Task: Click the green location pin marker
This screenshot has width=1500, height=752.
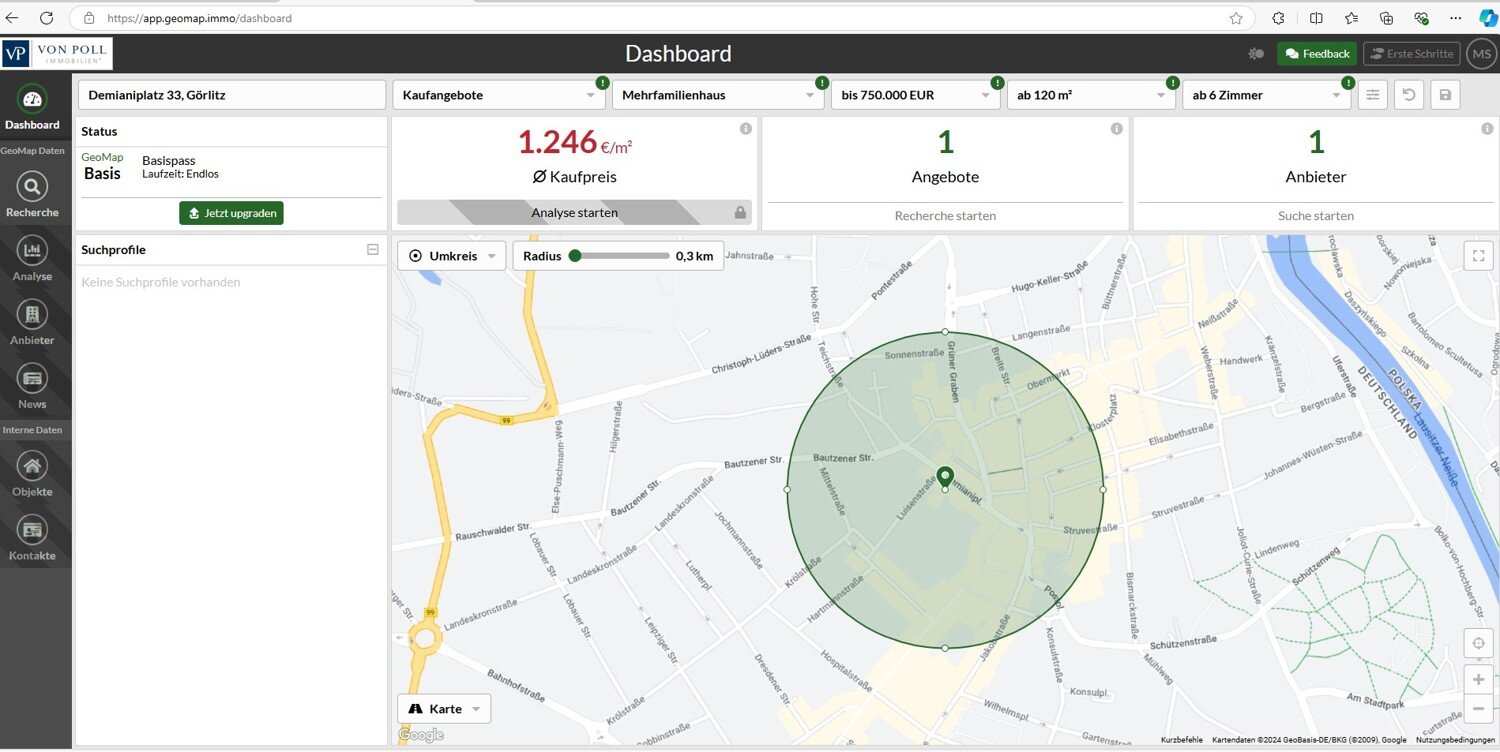Action: point(945,476)
